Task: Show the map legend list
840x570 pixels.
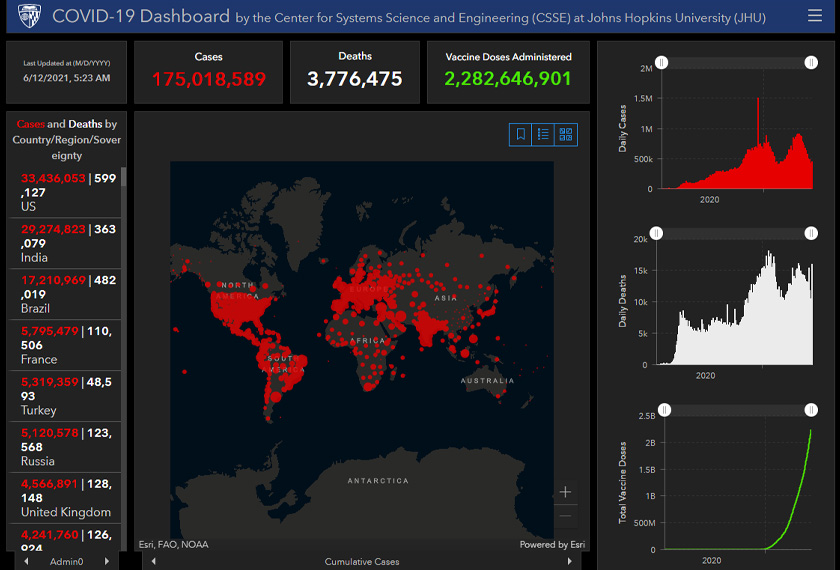Action: [543, 134]
